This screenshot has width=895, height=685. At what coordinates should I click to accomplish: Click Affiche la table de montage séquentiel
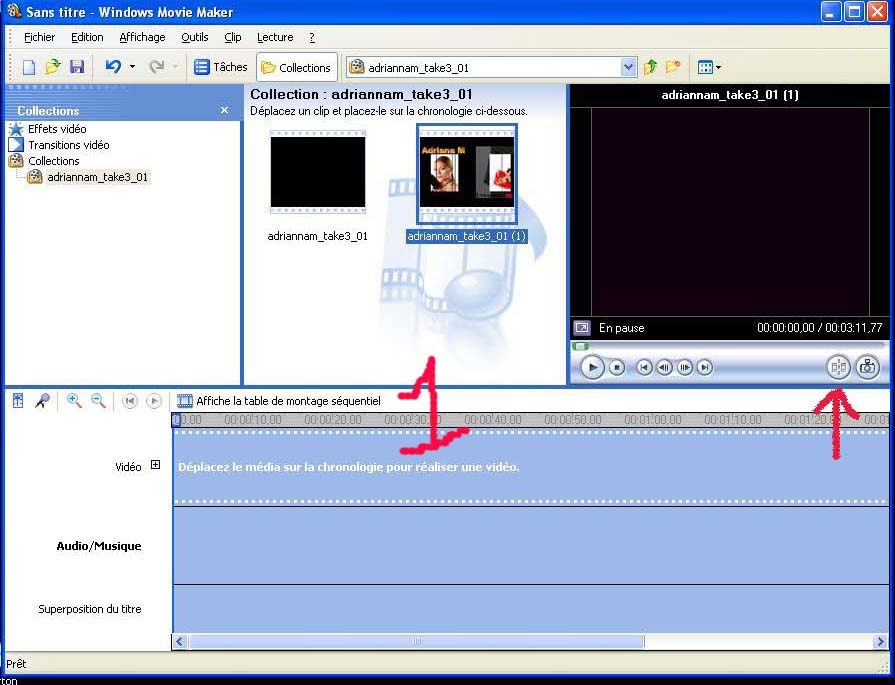pos(288,401)
